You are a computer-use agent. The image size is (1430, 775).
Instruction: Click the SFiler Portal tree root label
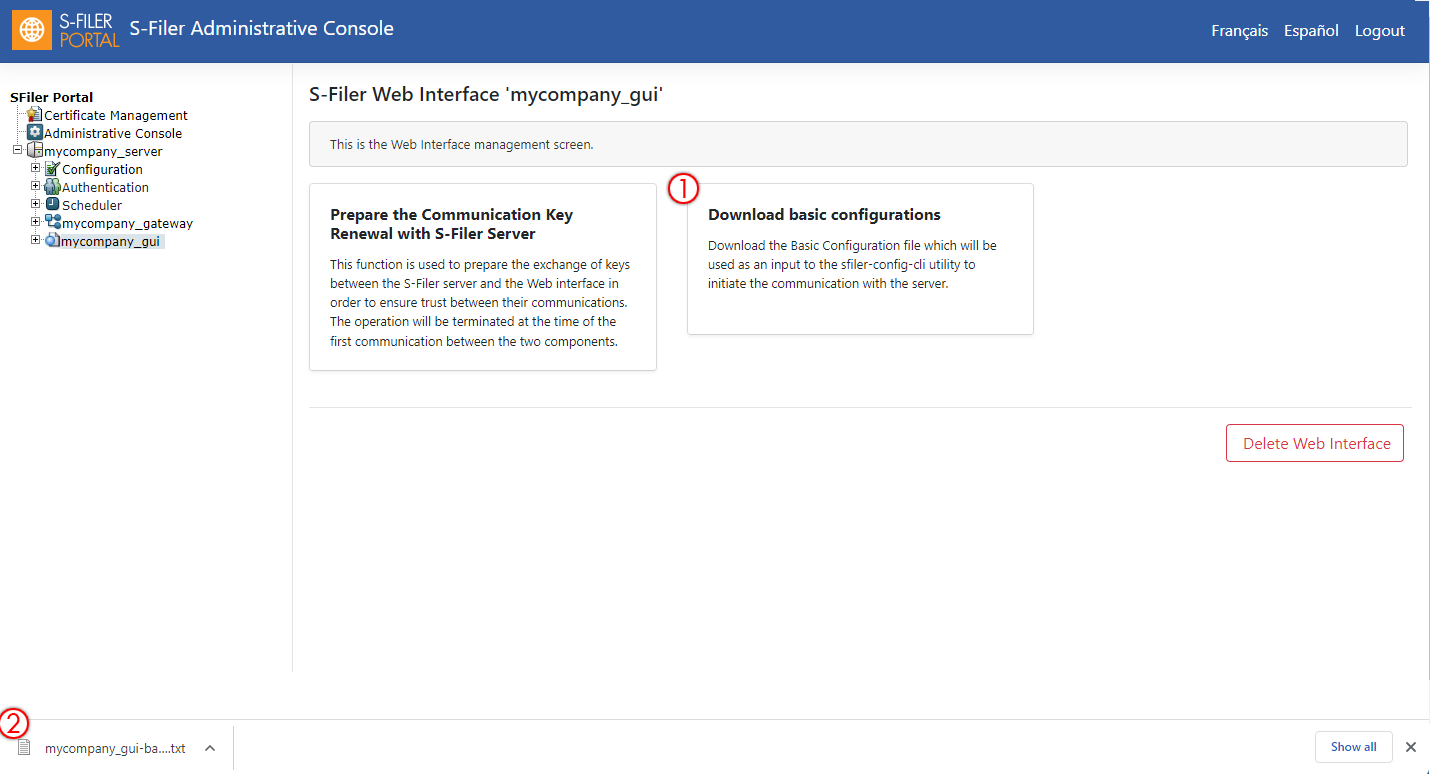51,97
